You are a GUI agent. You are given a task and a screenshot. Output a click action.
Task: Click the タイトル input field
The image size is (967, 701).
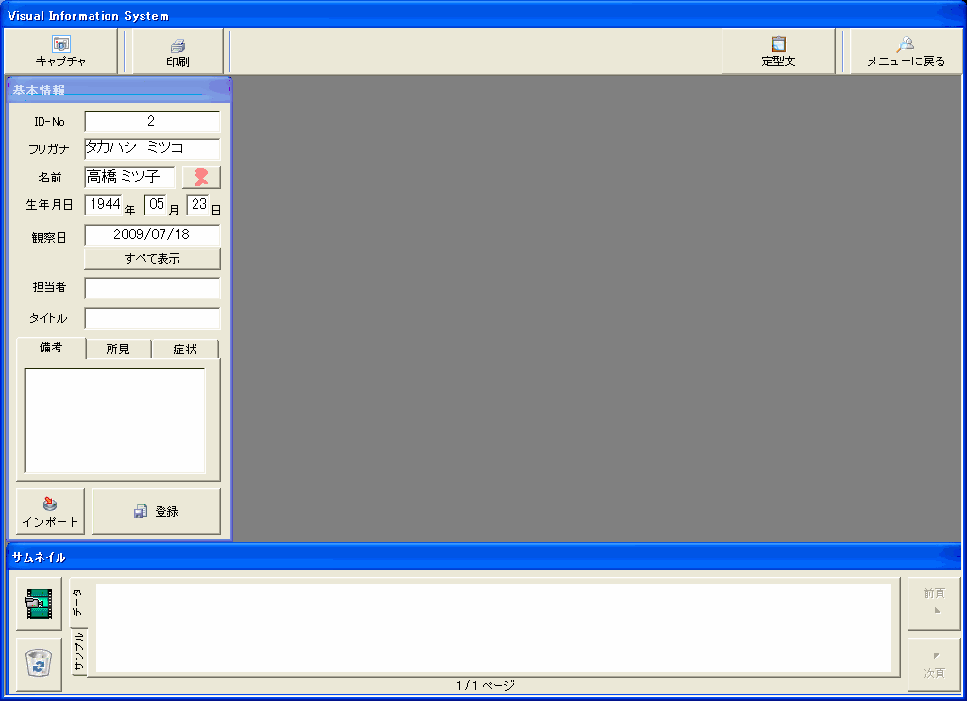[x=152, y=319]
